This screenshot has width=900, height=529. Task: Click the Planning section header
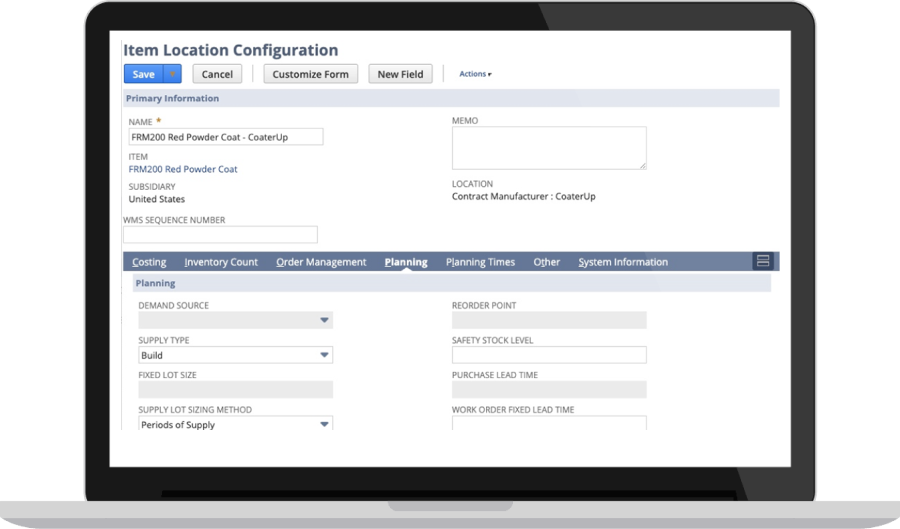(x=452, y=283)
